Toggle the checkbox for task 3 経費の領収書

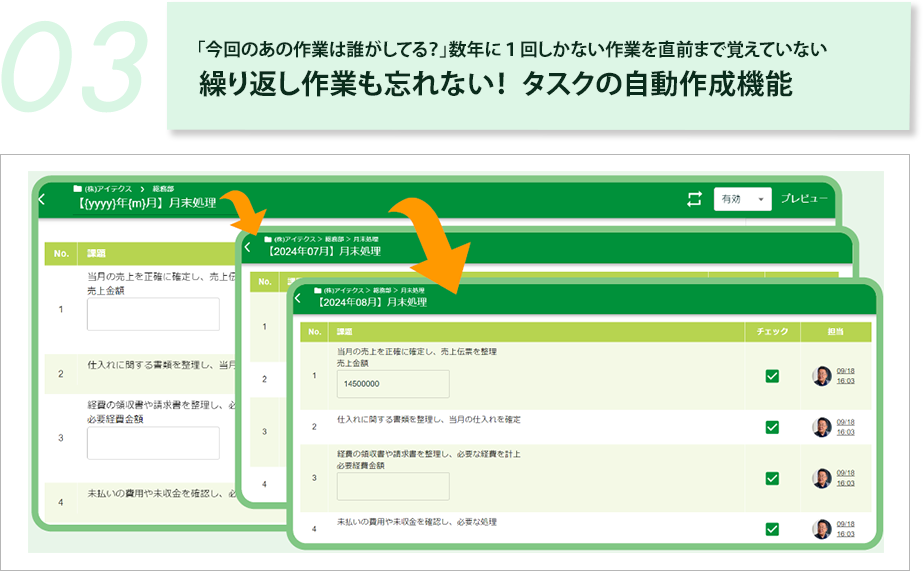[x=772, y=479]
